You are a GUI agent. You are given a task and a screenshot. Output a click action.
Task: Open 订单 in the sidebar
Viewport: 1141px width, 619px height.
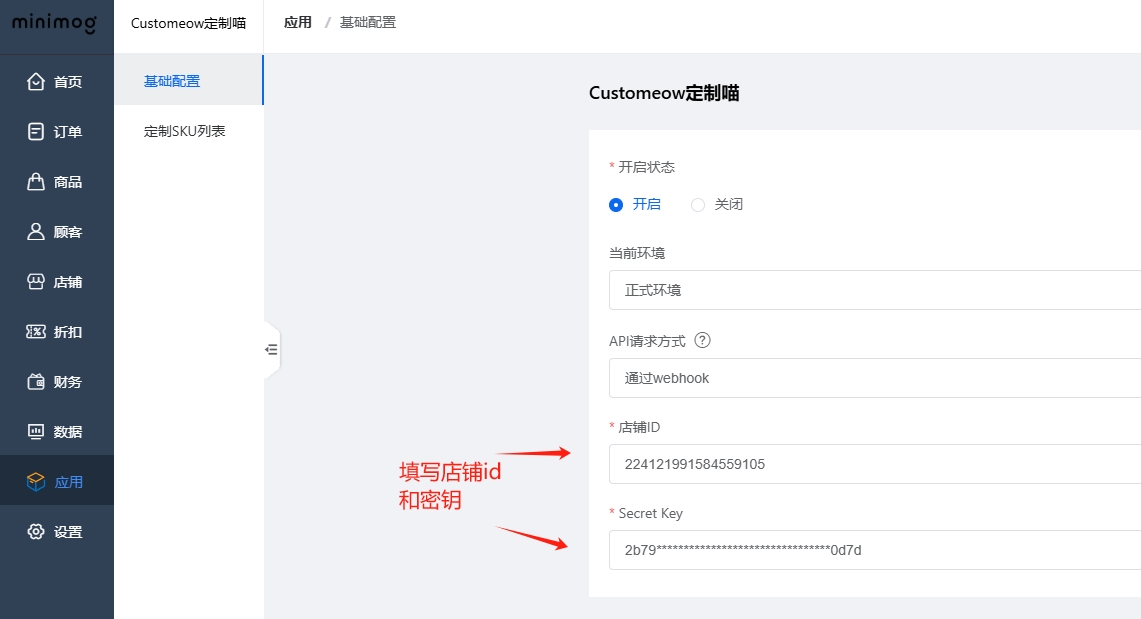(57, 132)
